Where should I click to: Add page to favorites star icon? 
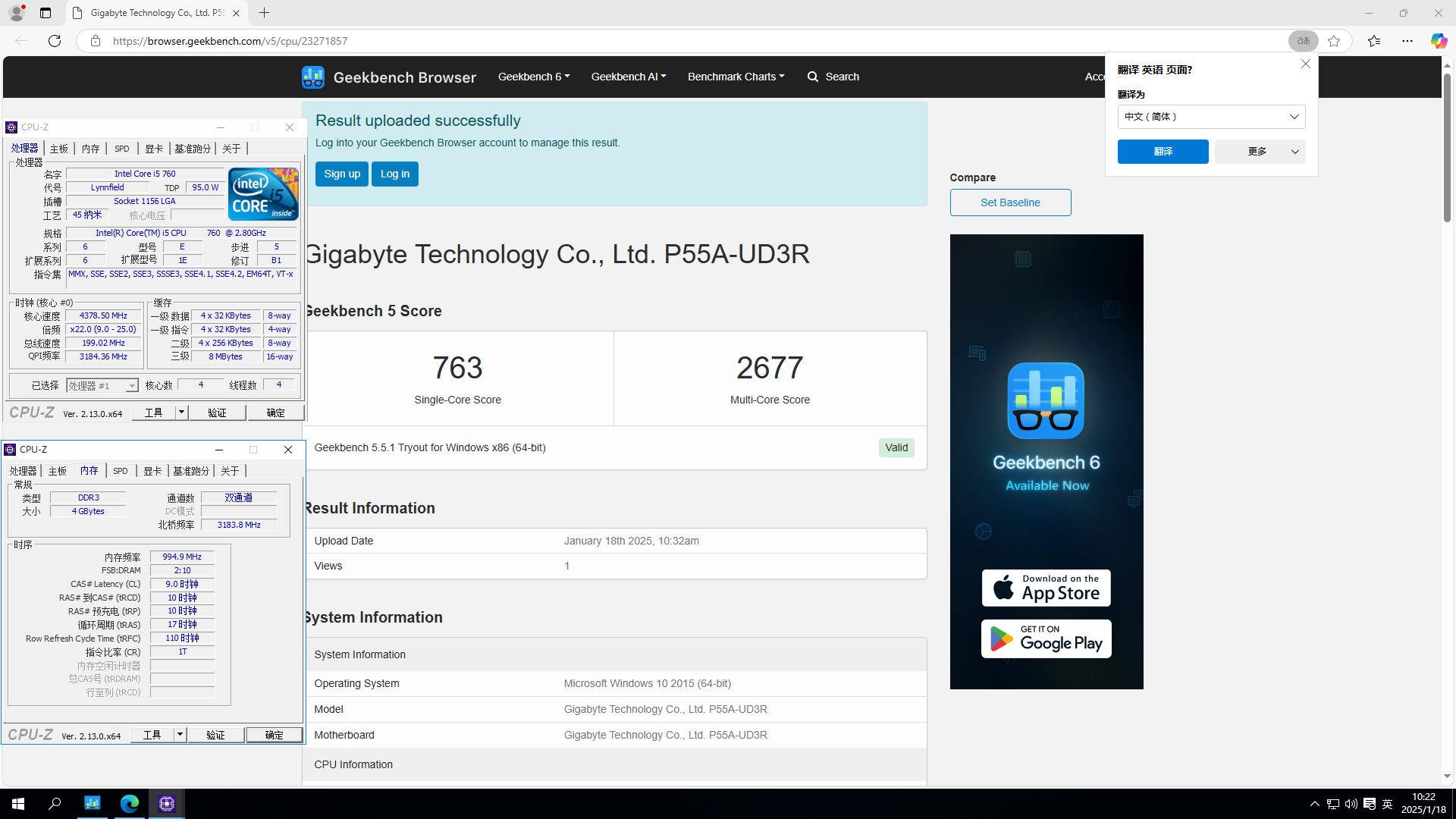point(1334,41)
